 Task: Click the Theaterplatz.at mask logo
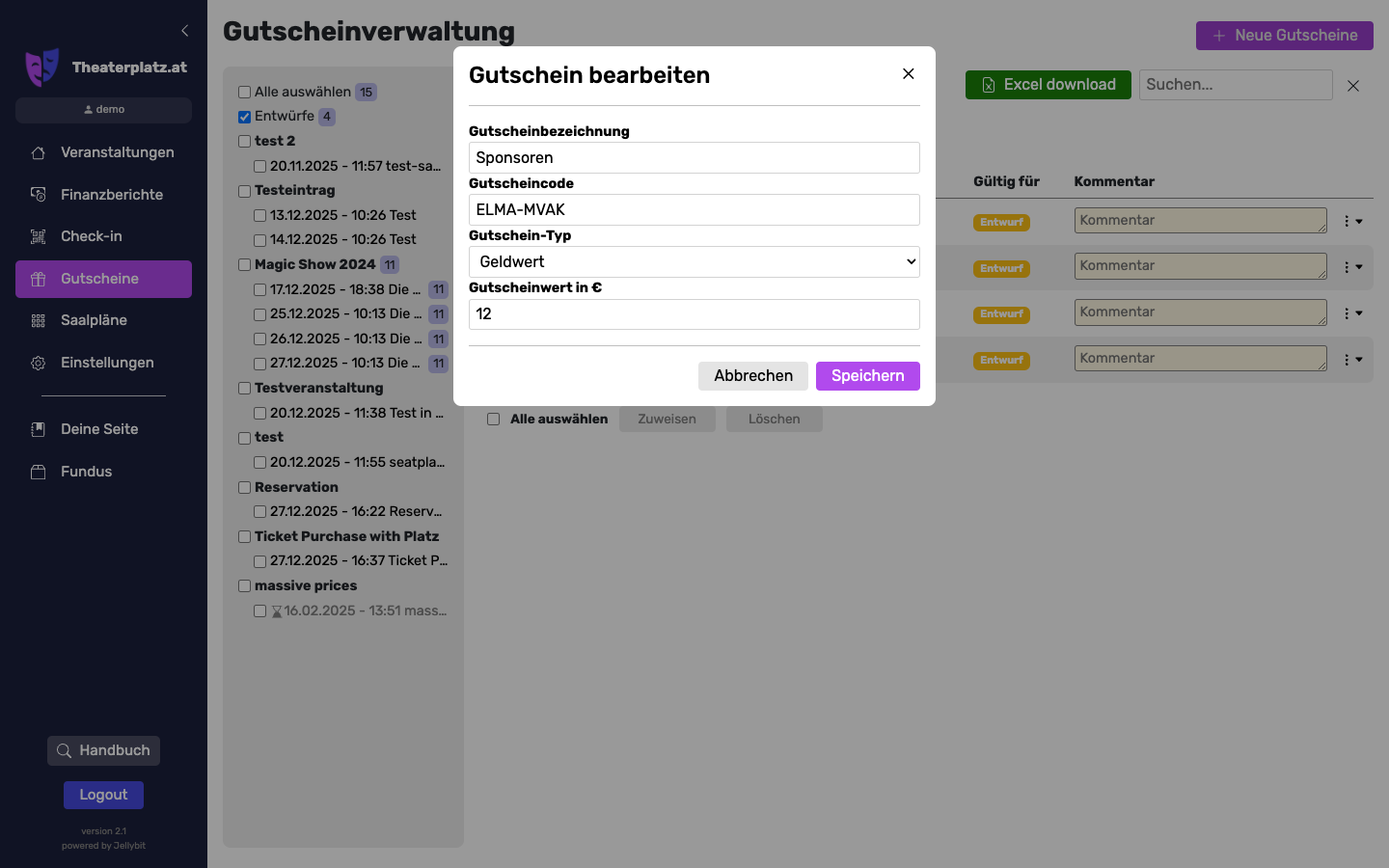pyautogui.click(x=41, y=68)
